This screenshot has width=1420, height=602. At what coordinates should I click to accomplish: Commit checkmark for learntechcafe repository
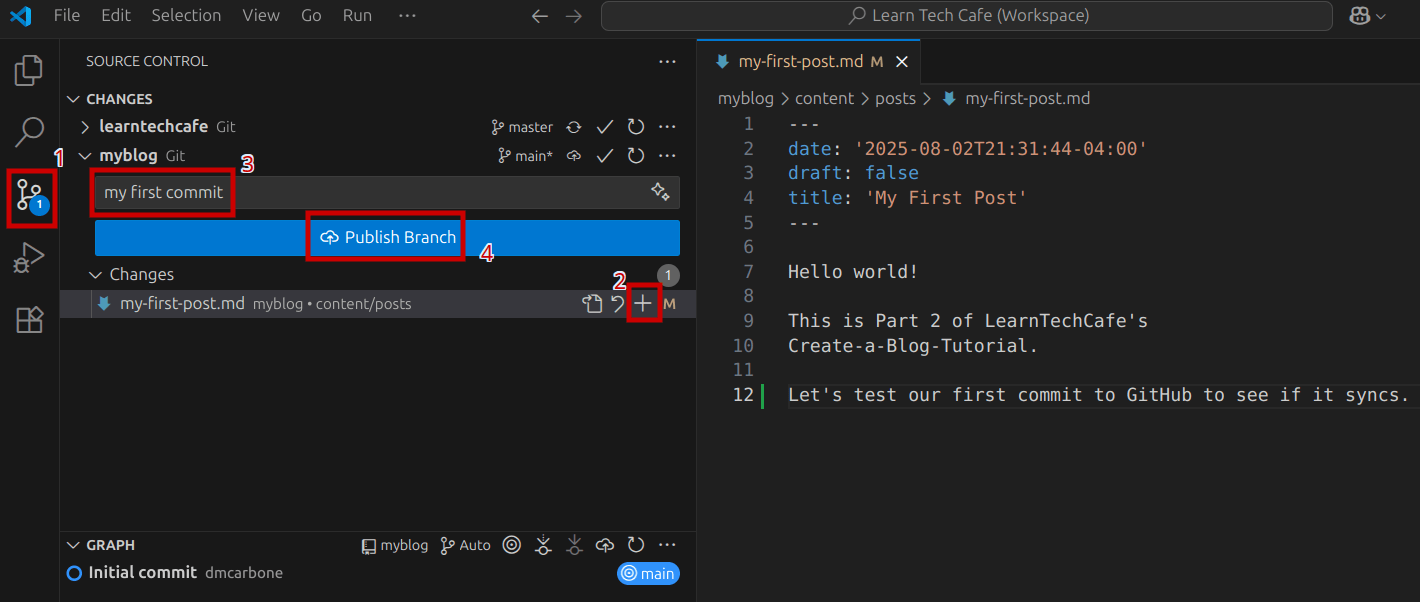(x=605, y=127)
